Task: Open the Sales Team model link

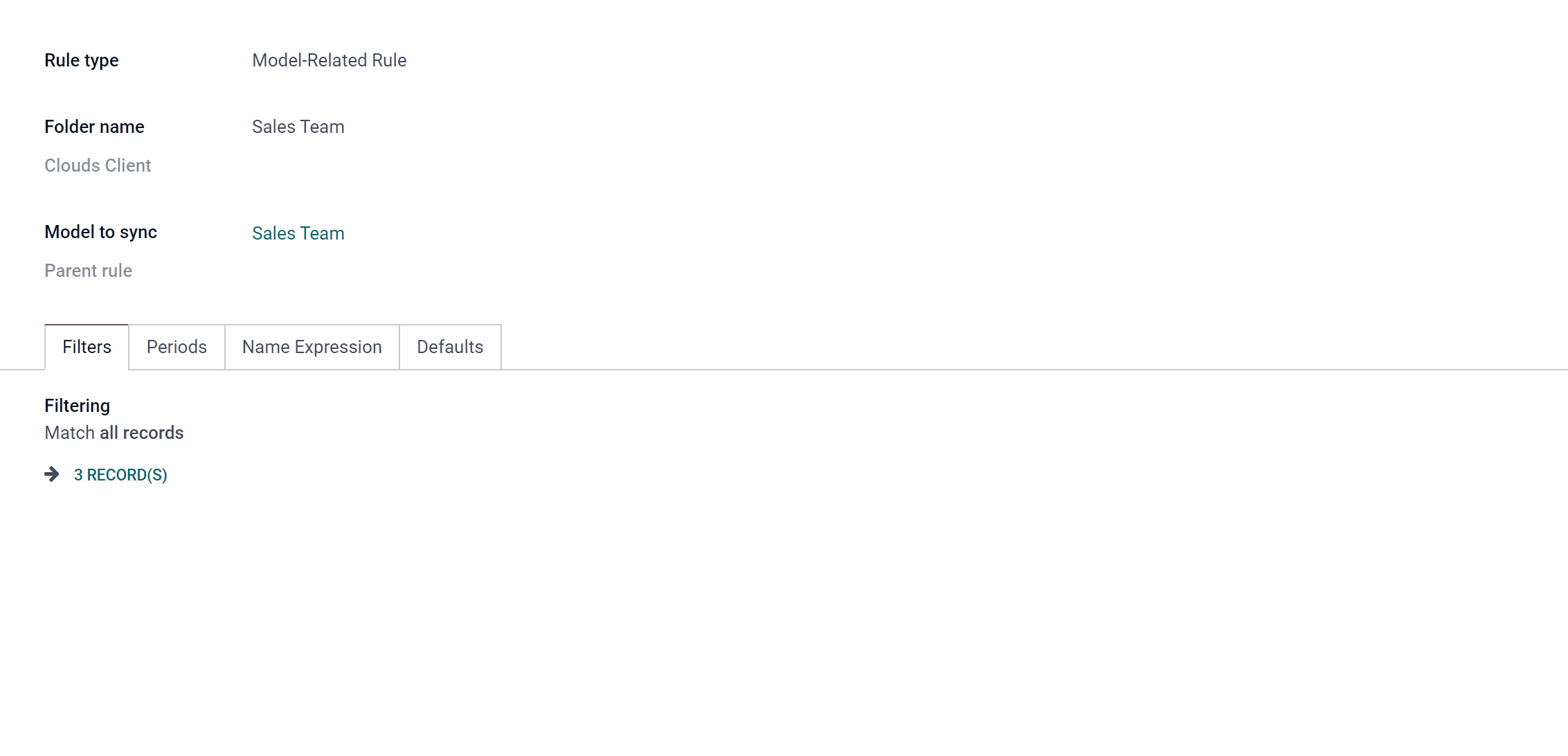Action: click(298, 233)
